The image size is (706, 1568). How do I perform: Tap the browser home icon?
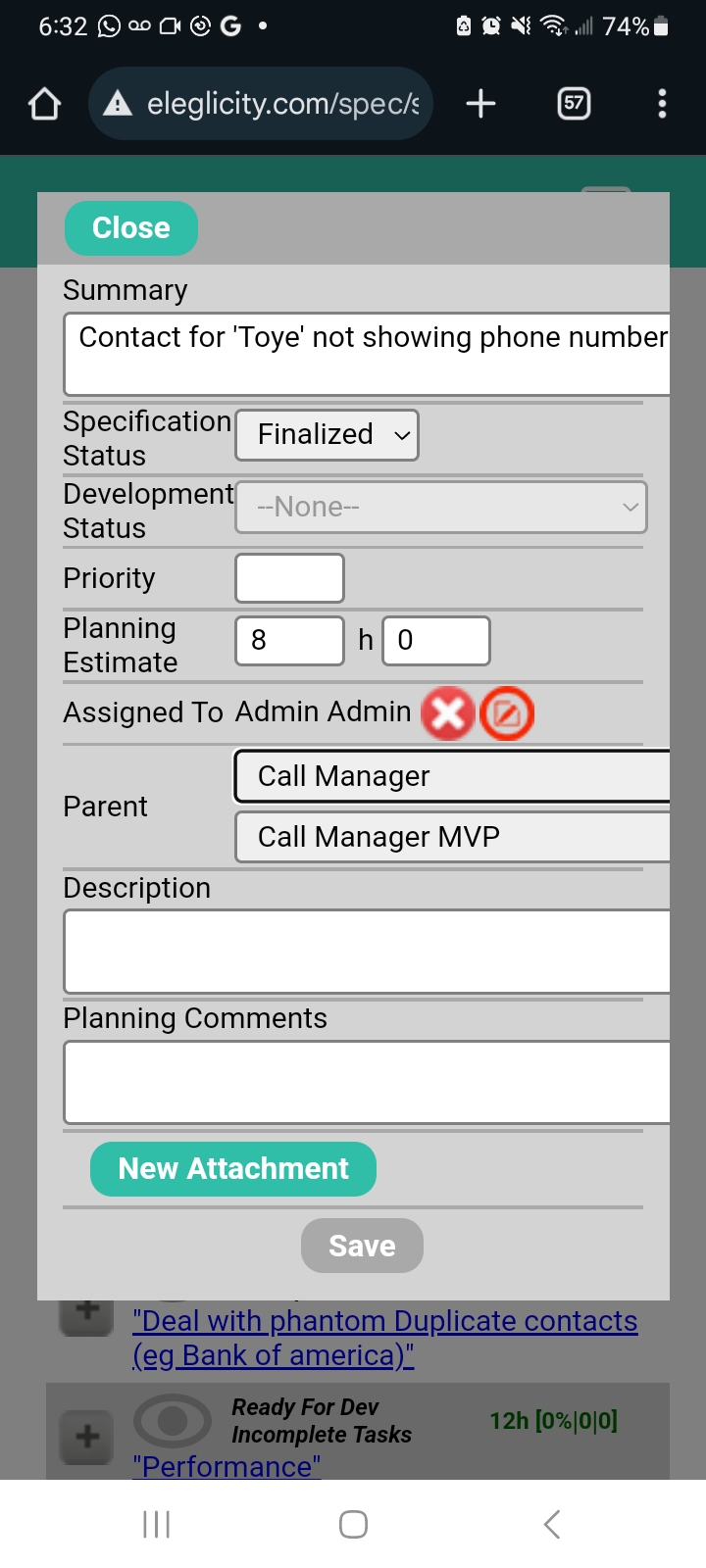tap(45, 104)
